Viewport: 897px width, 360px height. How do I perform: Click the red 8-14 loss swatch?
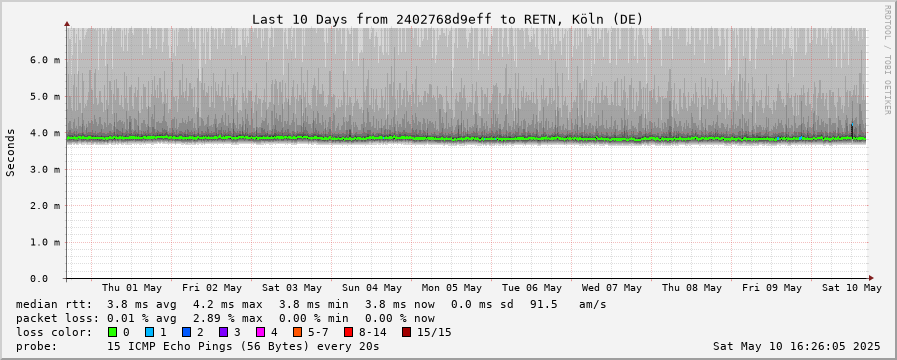point(348,332)
